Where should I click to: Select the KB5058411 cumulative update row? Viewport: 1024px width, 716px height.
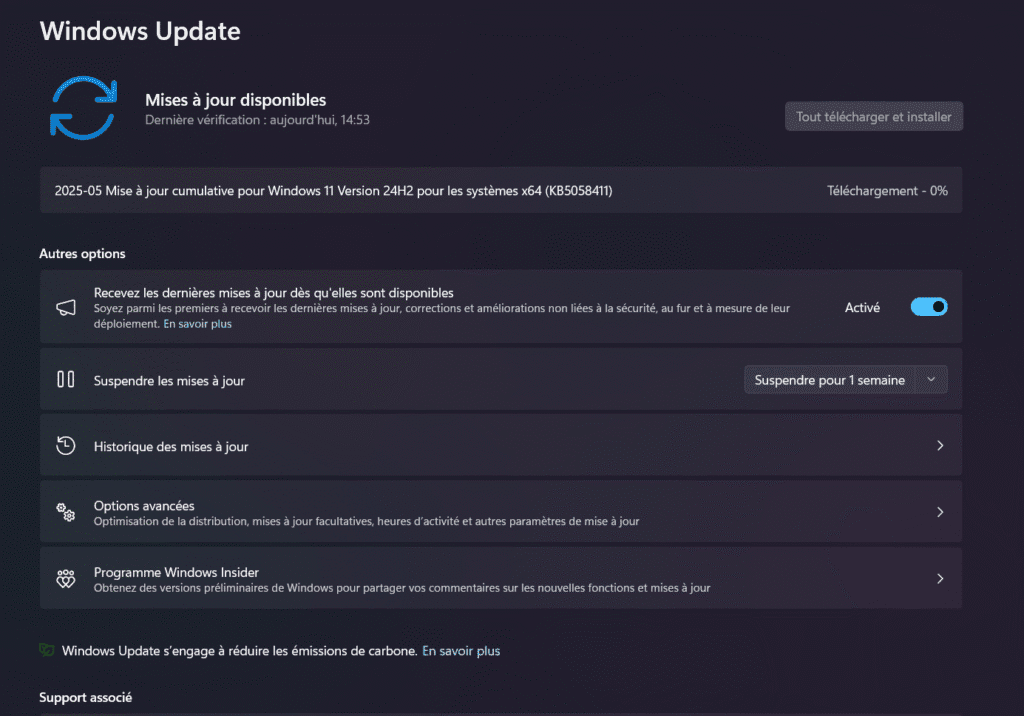pyautogui.click(x=501, y=190)
